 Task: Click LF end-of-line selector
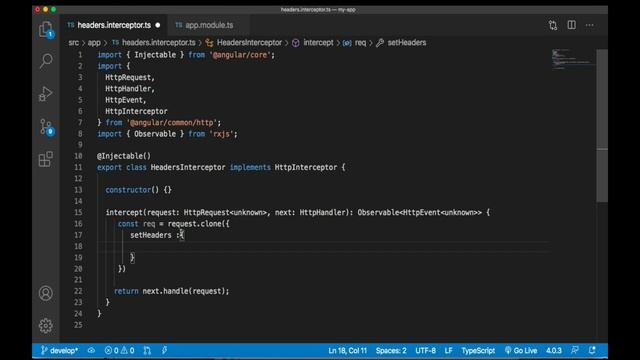448,351
